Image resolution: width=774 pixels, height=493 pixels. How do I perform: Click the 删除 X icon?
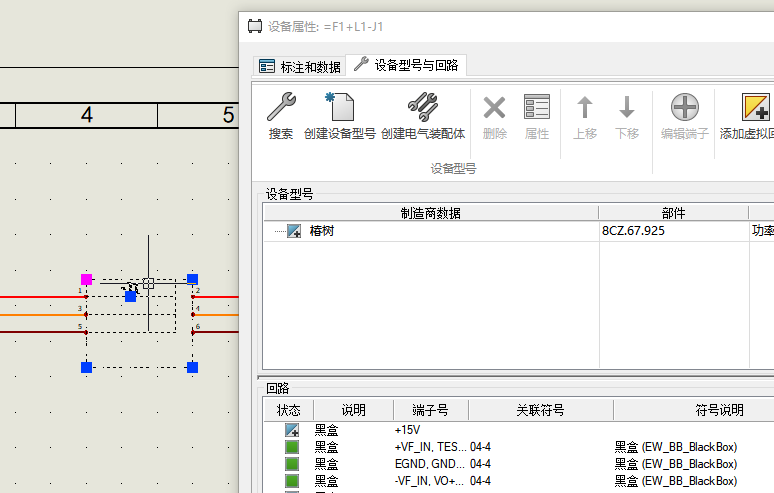click(x=494, y=108)
